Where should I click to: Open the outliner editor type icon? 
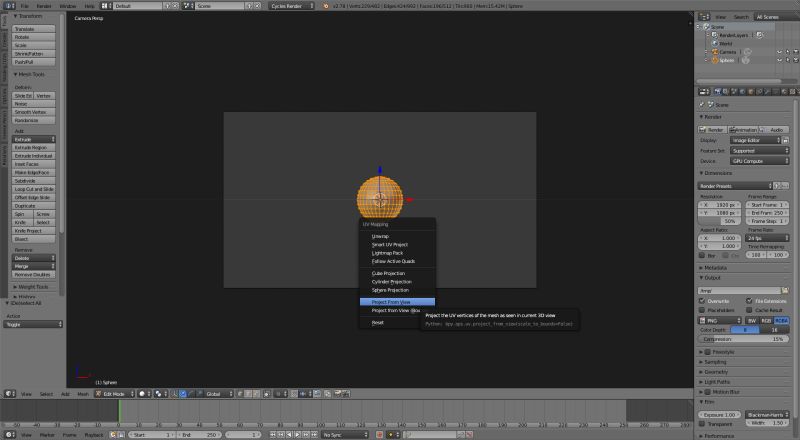[x=704, y=17]
